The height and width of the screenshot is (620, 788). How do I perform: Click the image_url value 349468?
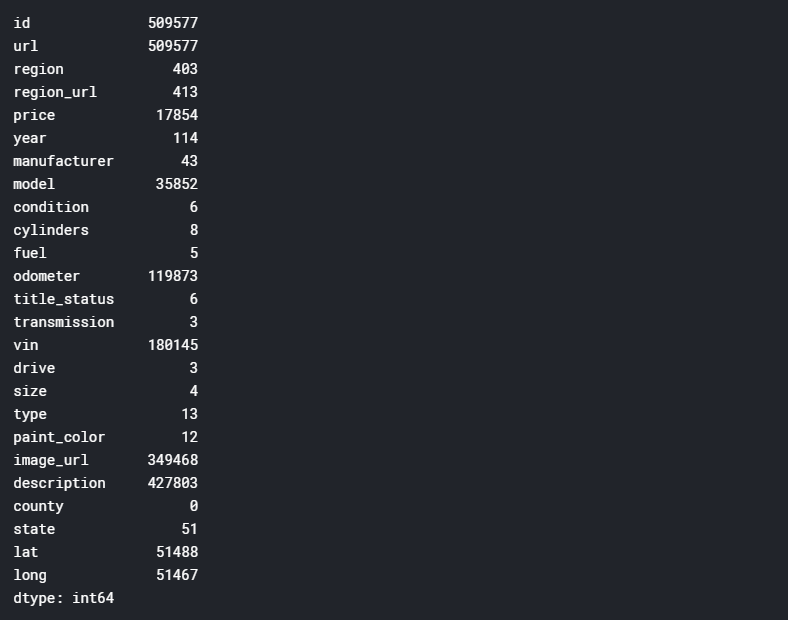point(172,460)
